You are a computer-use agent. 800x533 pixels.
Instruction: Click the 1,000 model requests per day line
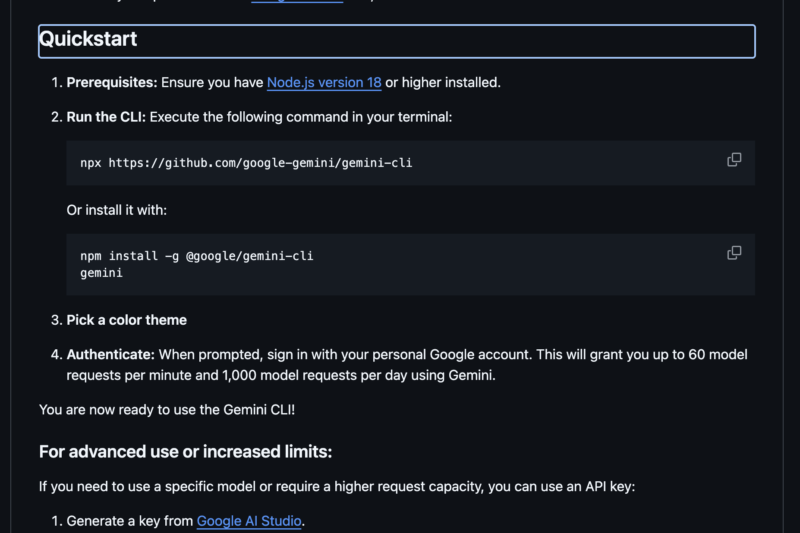281,375
